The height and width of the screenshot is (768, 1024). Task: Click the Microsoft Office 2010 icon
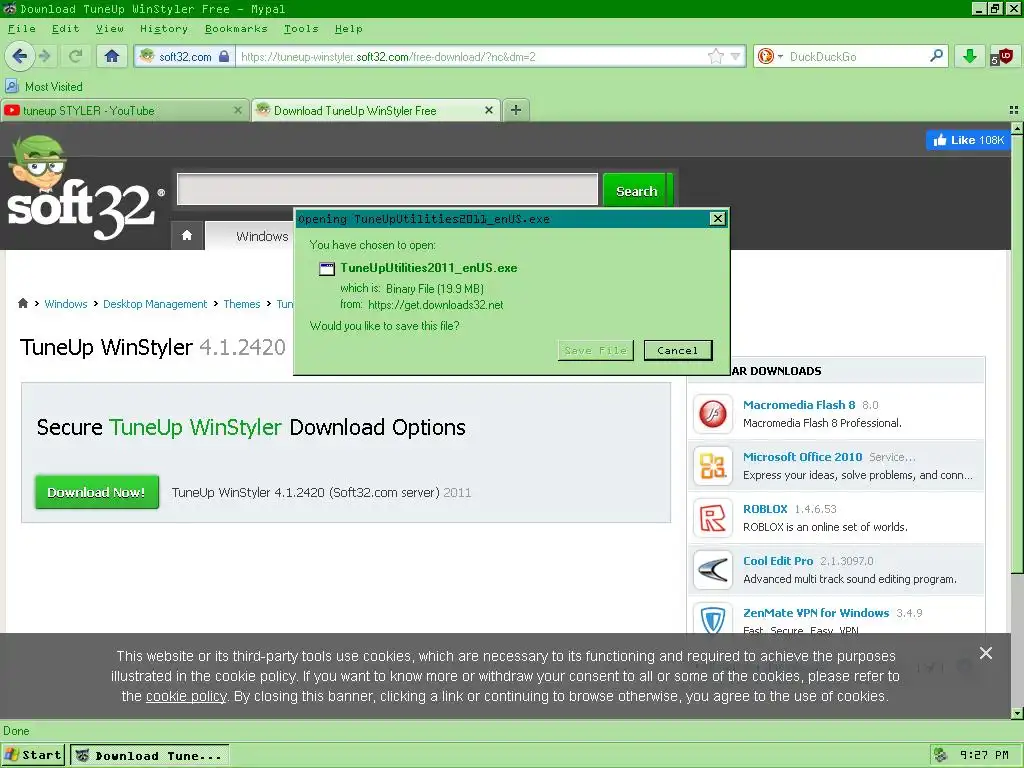[712, 466]
